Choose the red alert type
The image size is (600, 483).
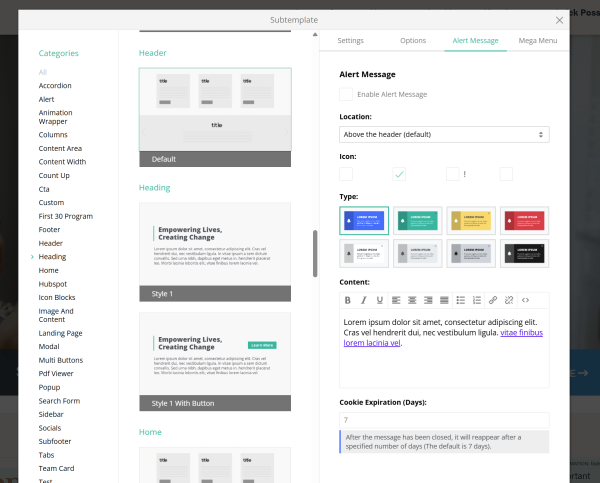click(x=524, y=221)
